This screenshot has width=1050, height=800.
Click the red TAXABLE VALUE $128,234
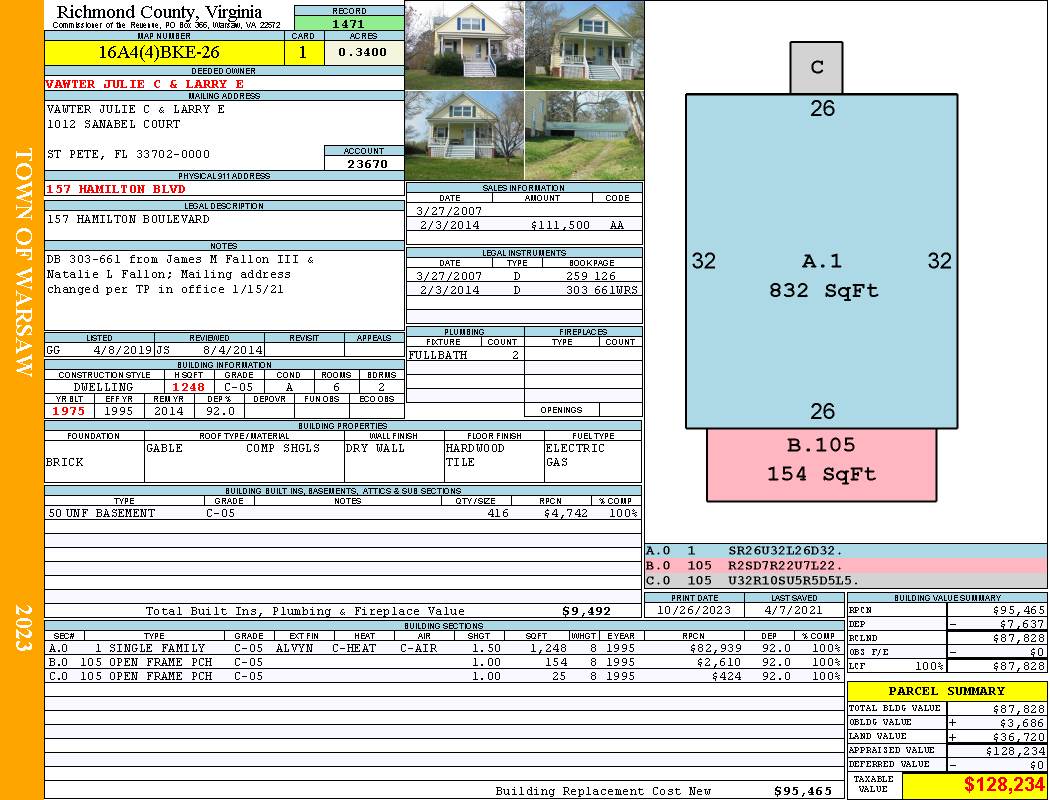point(1004,785)
